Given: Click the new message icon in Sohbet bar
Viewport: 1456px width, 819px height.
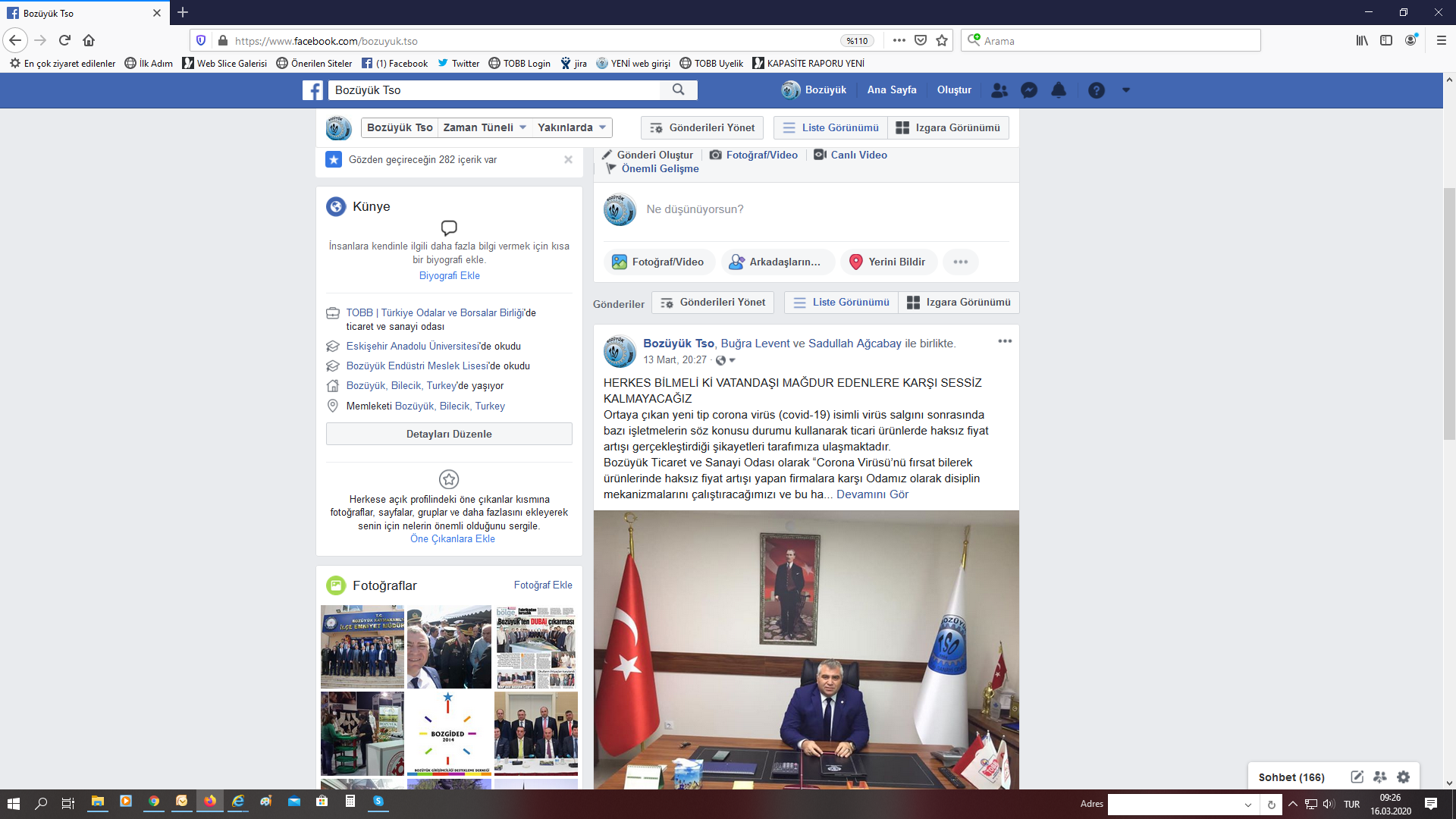Looking at the screenshot, I should click(x=1357, y=777).
